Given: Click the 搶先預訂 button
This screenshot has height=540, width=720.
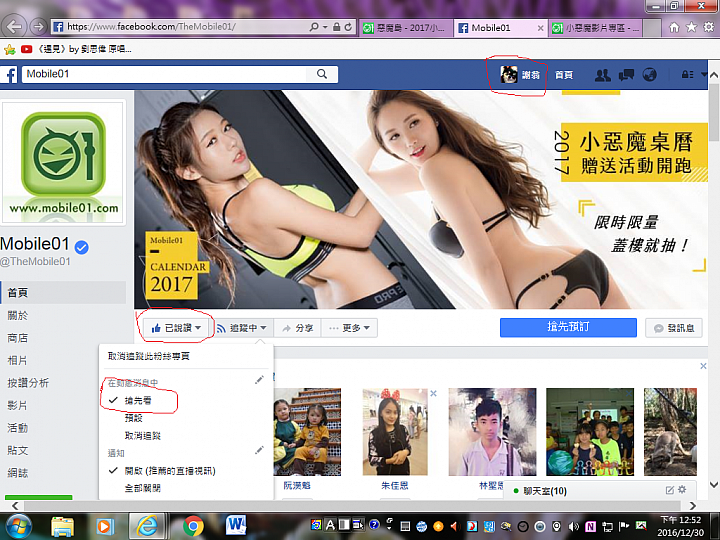Looking at the screenshot, I should [x=568, y=327].
